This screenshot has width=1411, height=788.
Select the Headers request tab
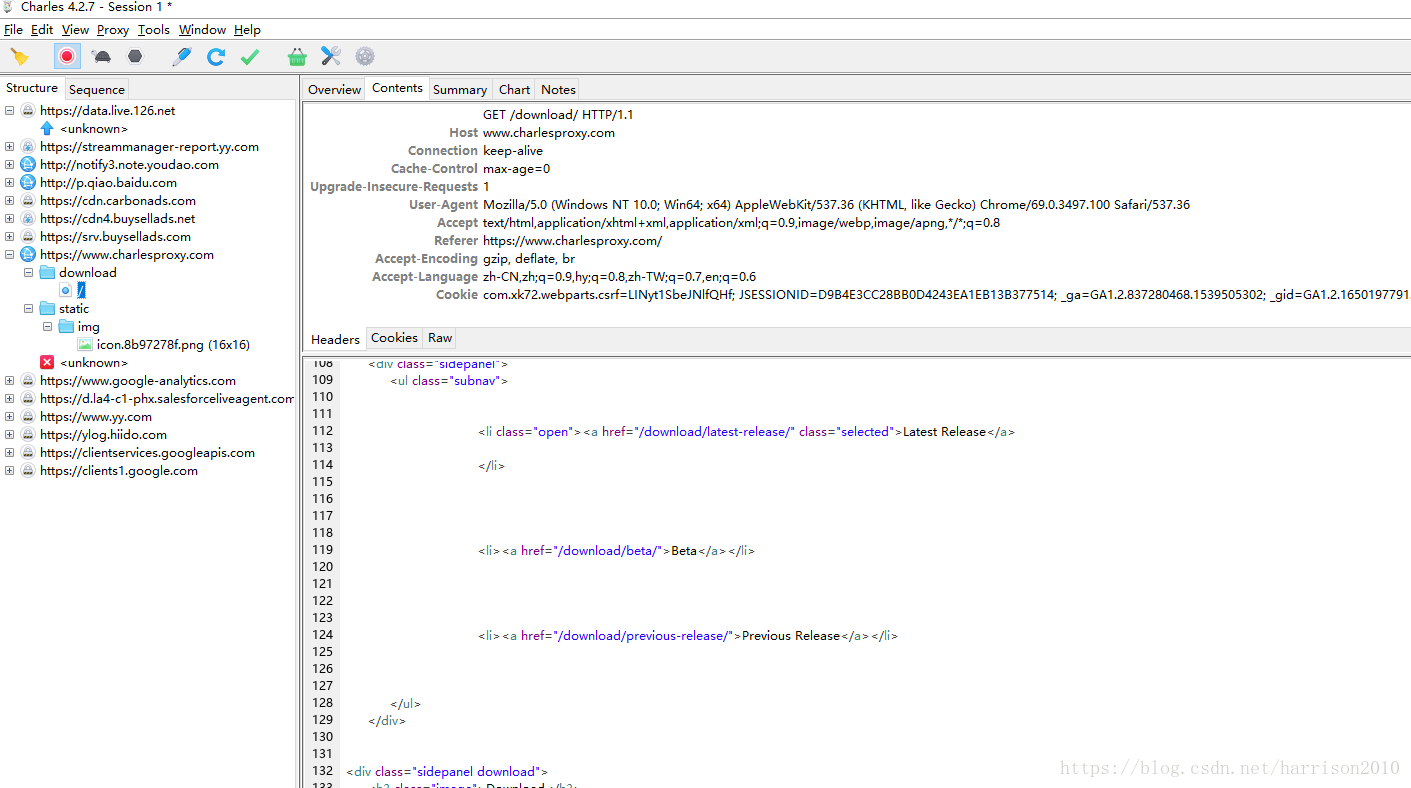(335, 339)
